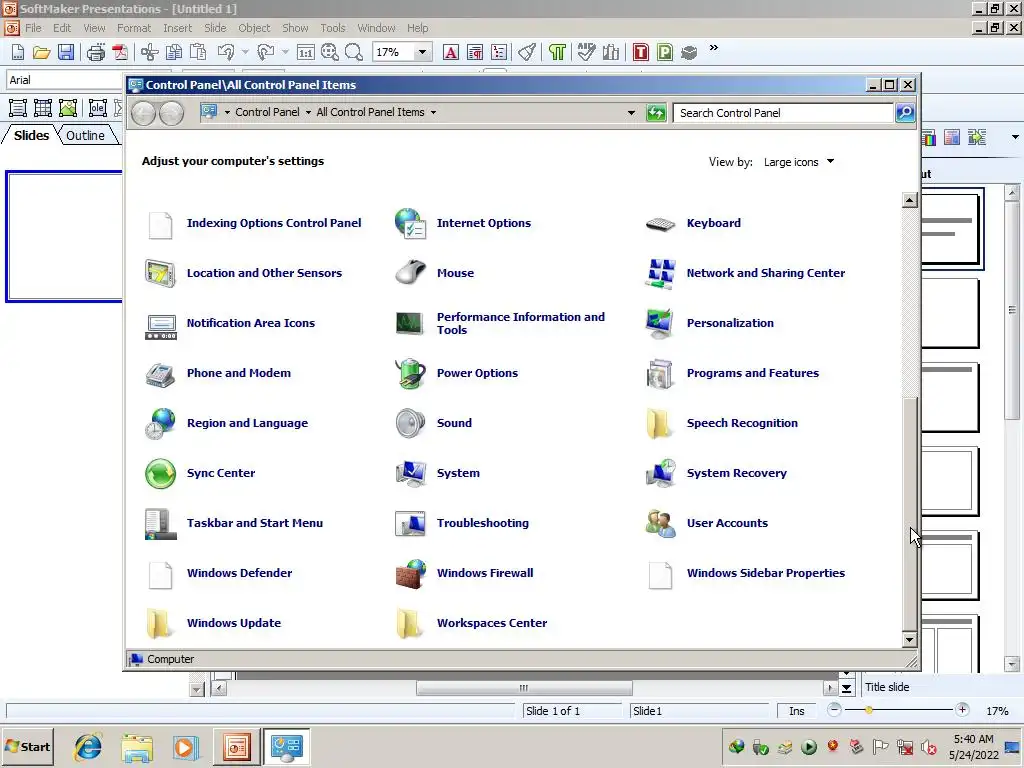Open the Undo history dropdown arrow
This screenshot has width=1024, height=768.
pyautogui.click(x=245, y=52)
